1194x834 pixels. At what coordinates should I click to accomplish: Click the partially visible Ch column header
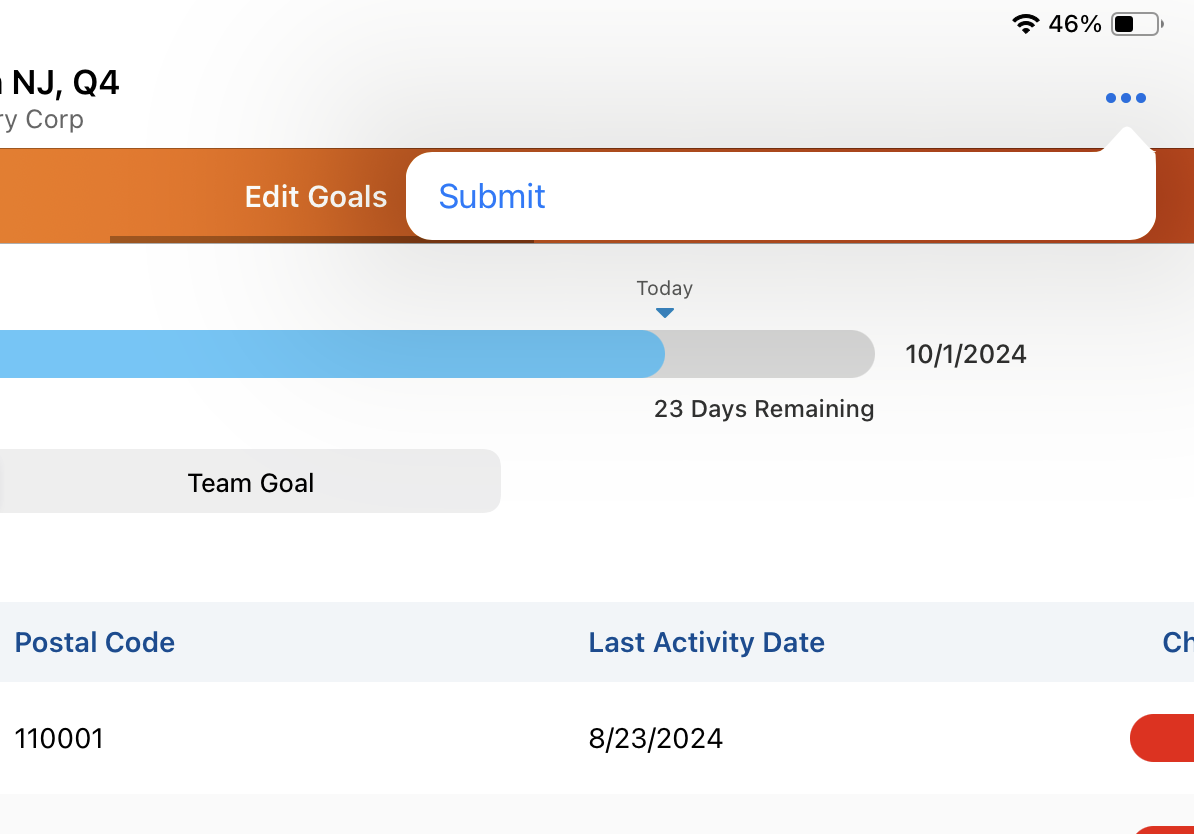tap(1178, 642)
